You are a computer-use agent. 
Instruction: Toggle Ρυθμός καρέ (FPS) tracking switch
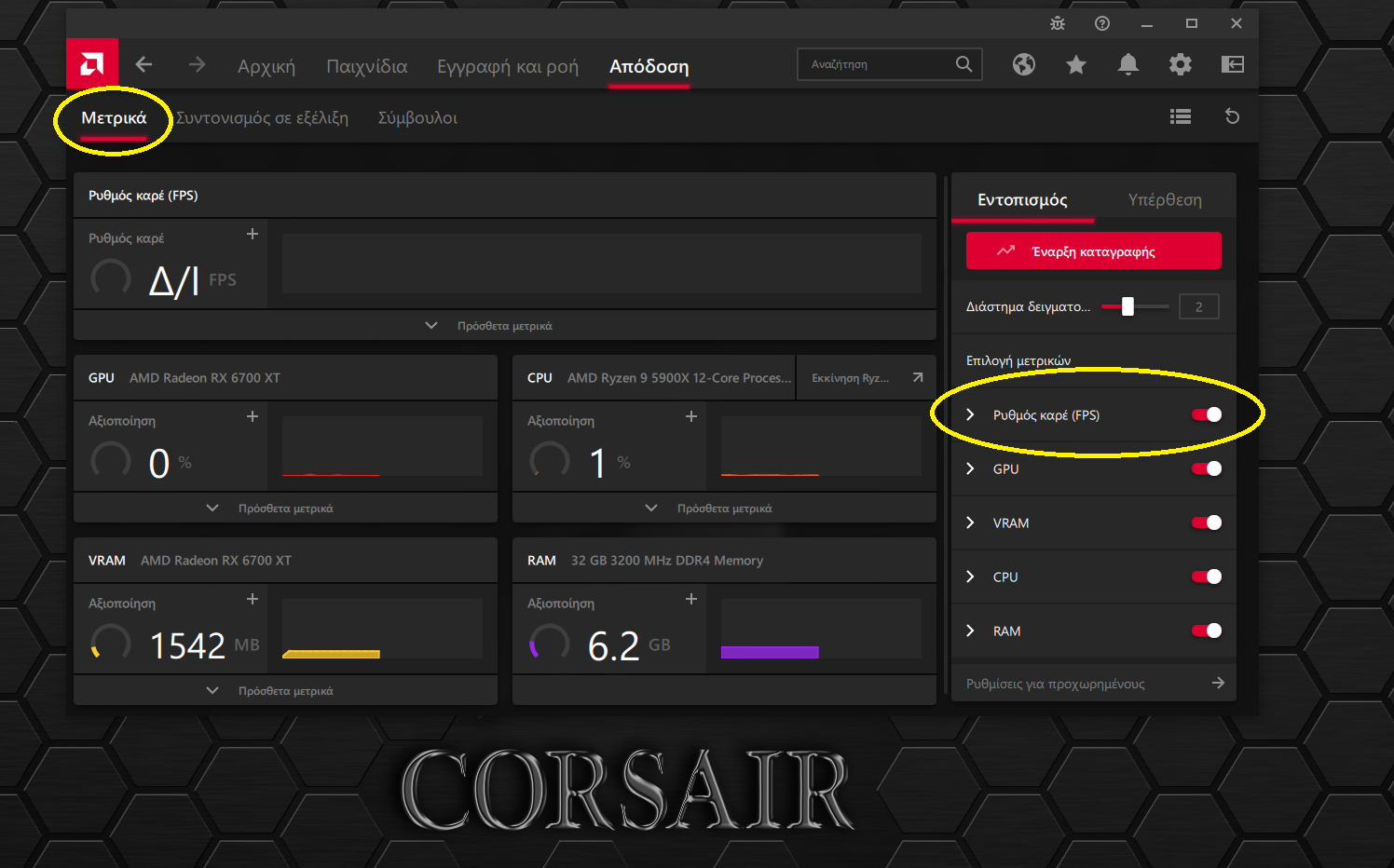point(1207,414)
